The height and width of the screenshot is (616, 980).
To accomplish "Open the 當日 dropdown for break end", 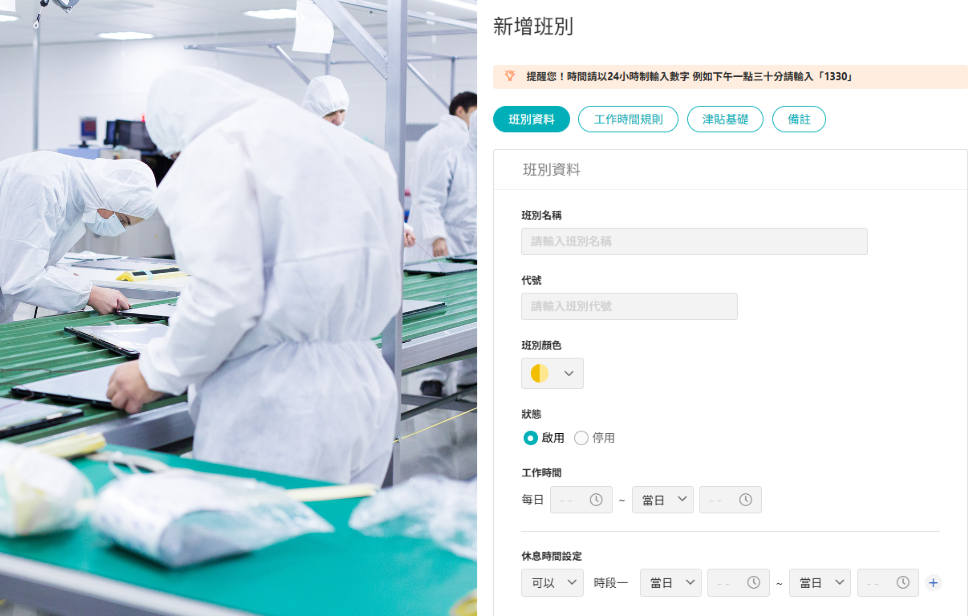I will coord(820,582).
